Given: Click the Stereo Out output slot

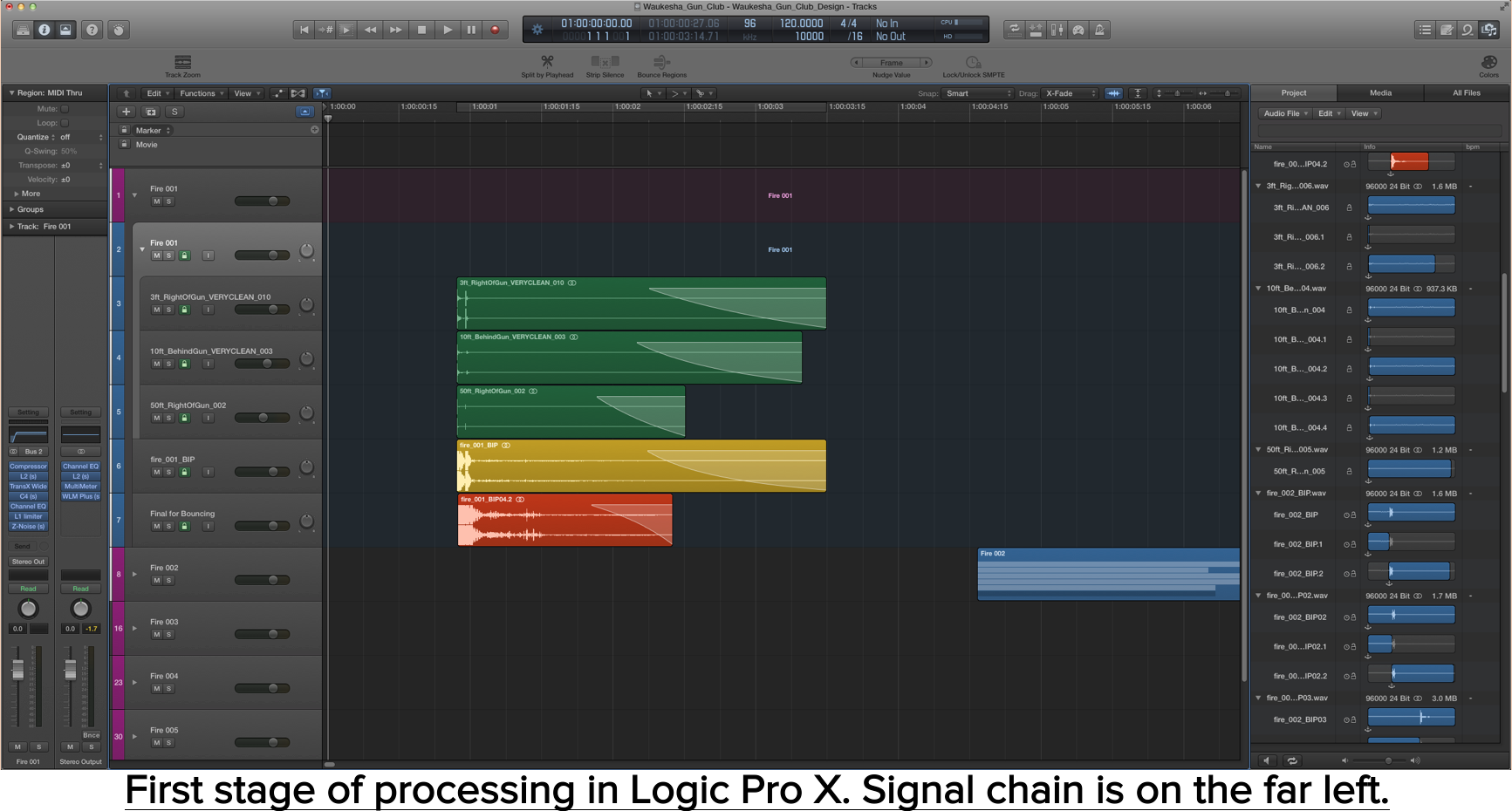Looking at the screenshot, I should (x=29, y=562).
